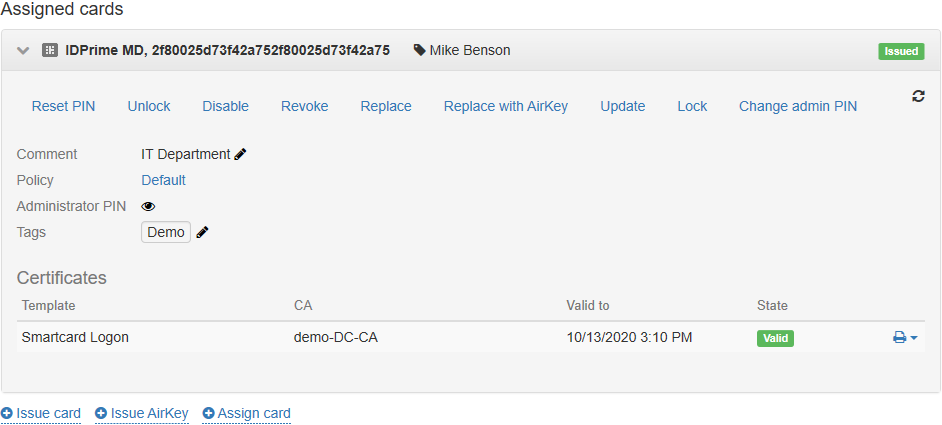Screen dimensions: 942x425
Task: Click the Demo tag badge
Action: coord(166,232)
